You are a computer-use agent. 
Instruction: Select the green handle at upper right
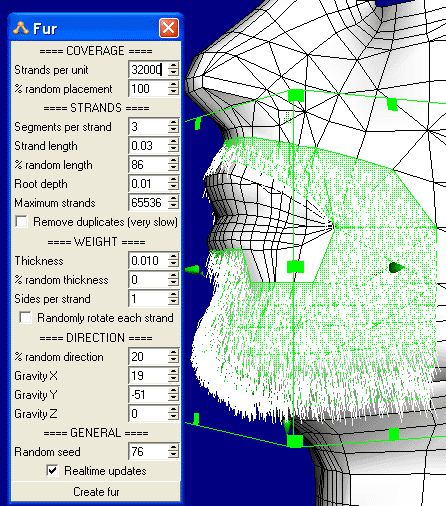click(x=392, y=104)
